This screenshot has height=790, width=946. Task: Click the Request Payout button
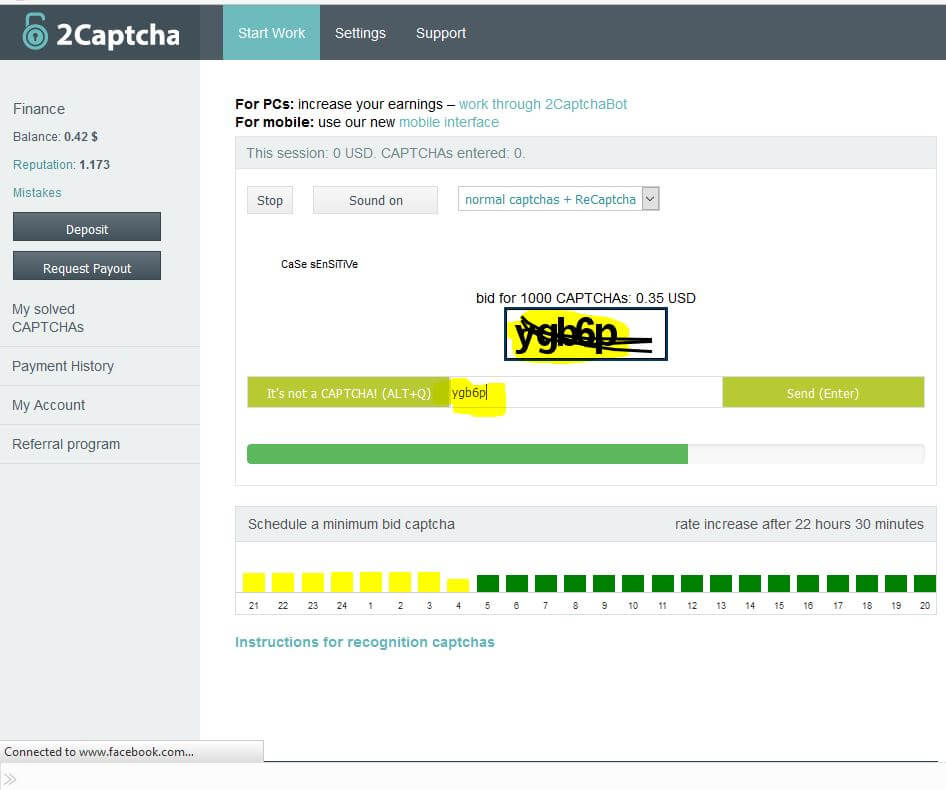click(x=87, y=268)
